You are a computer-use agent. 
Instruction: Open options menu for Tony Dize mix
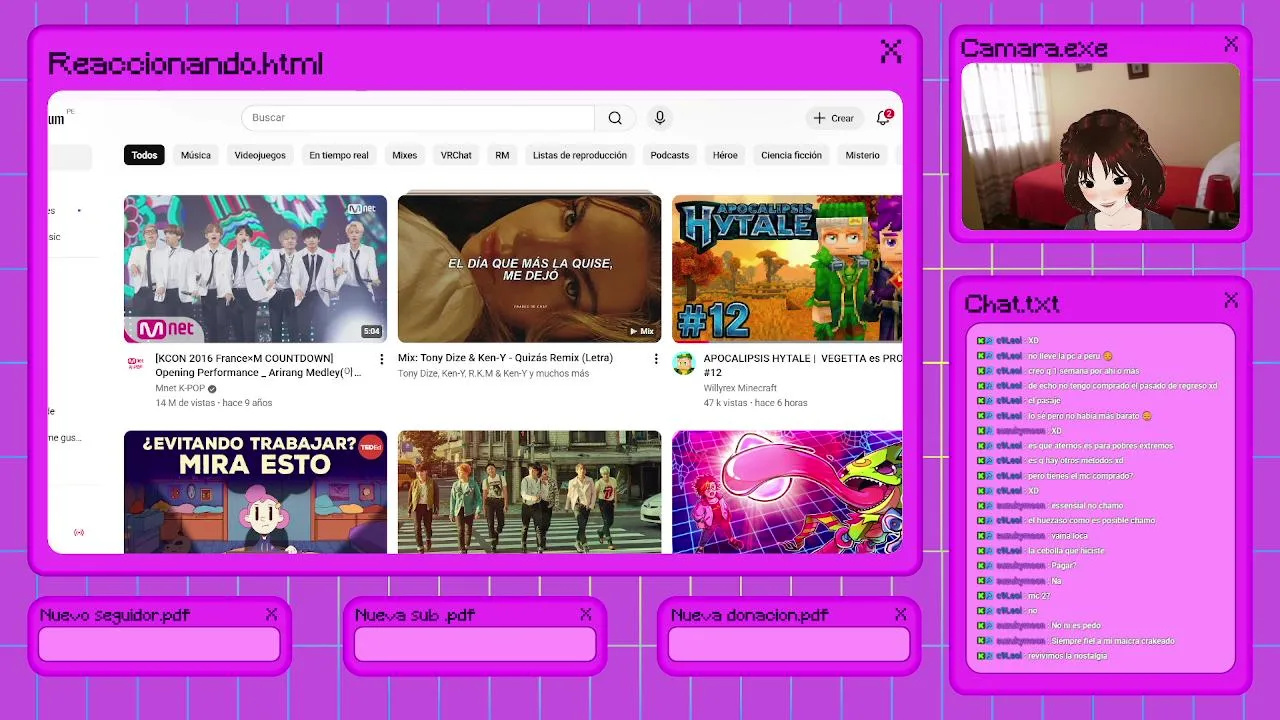656,359
